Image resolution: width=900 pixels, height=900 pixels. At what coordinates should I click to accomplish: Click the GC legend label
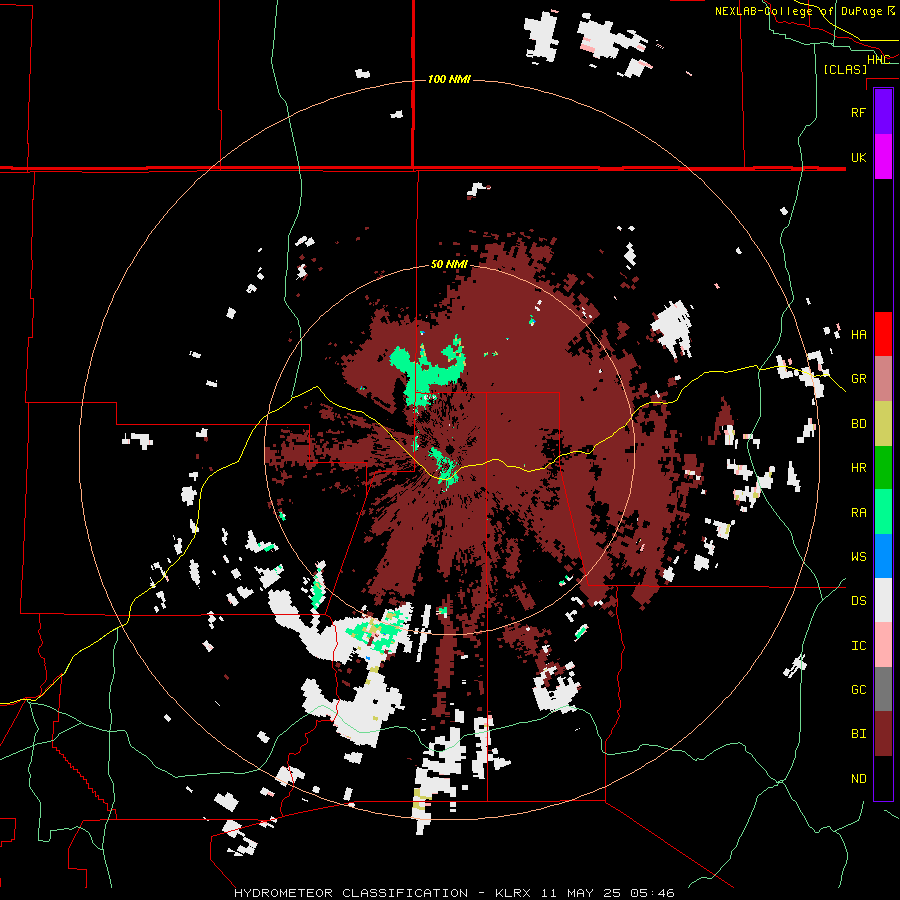858,690
